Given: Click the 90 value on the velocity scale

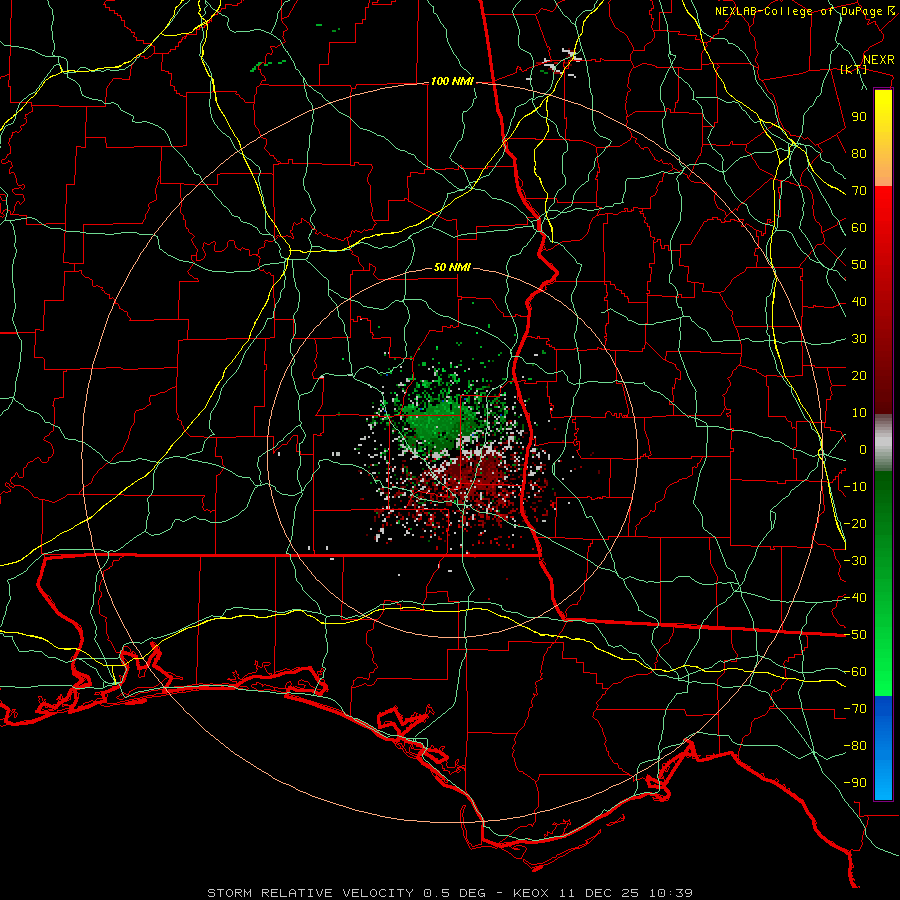Looking at the screenshot, I should tap(859, 117).
